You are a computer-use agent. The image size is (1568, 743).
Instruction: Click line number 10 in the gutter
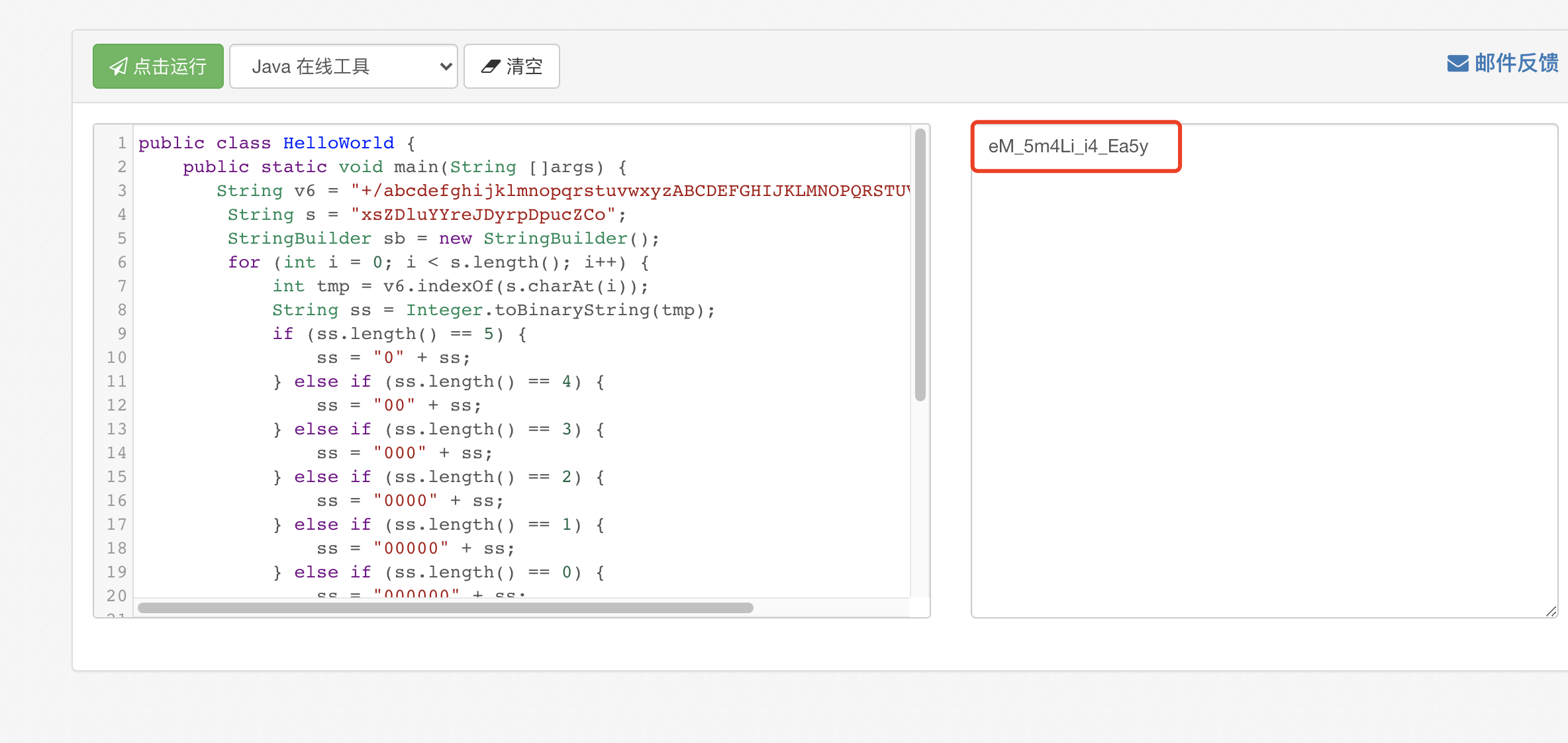(x=117, y=358)
